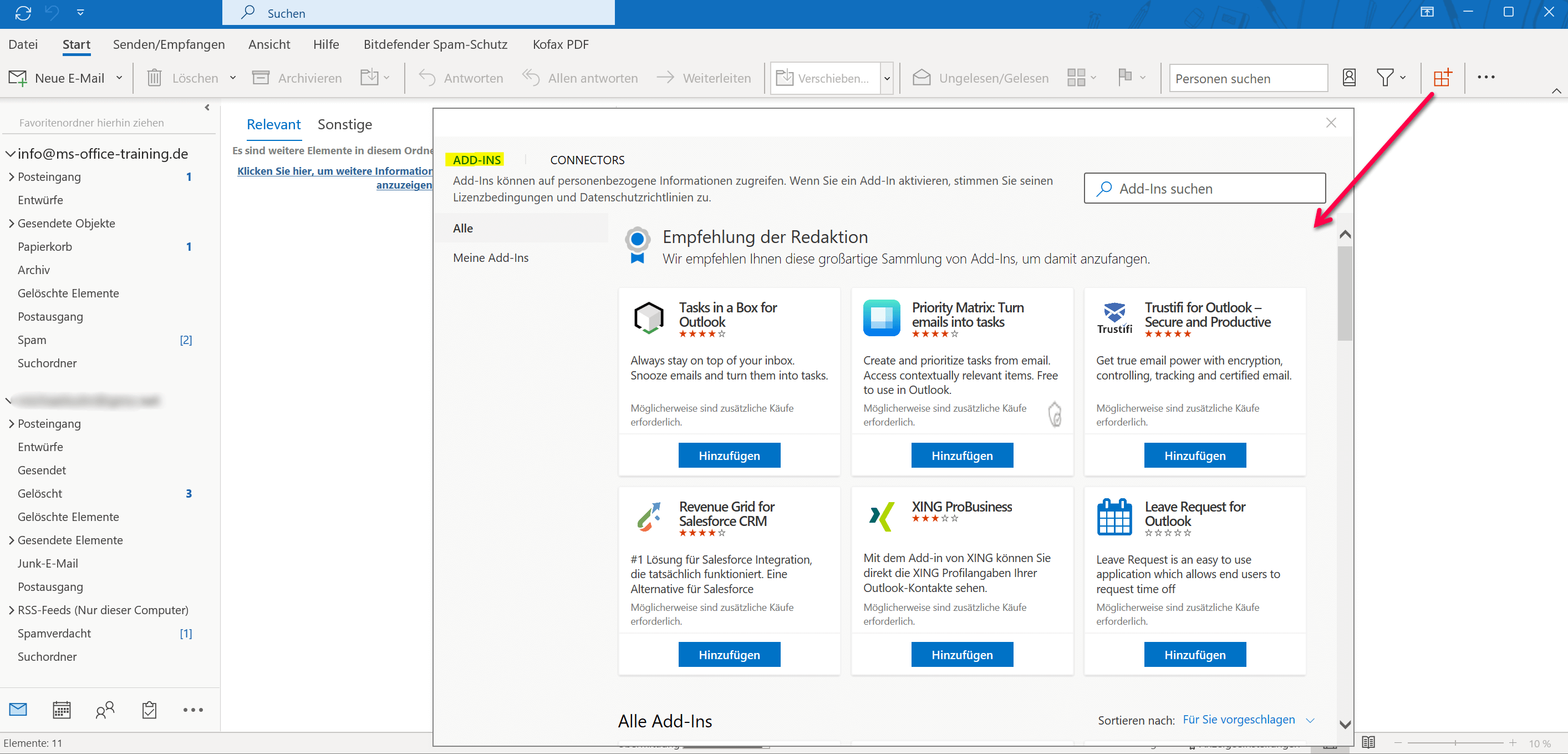The image size is (1568, 754).
Task: Click the ribbon display options icon
Action: tap(1427, 12)
